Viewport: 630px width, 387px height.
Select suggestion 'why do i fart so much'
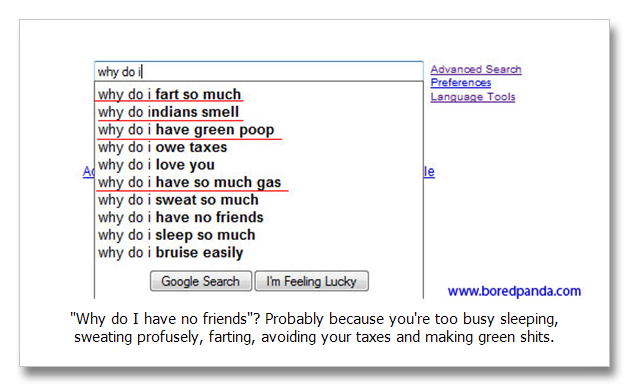coord(259,94)
